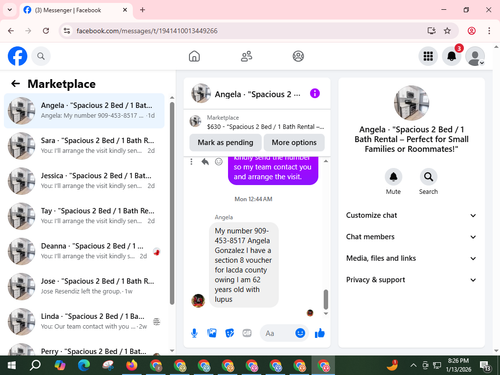Expand the Privacy & support section
The width and height of the screenshot is (500, 375).
click(x=411, y=280)
